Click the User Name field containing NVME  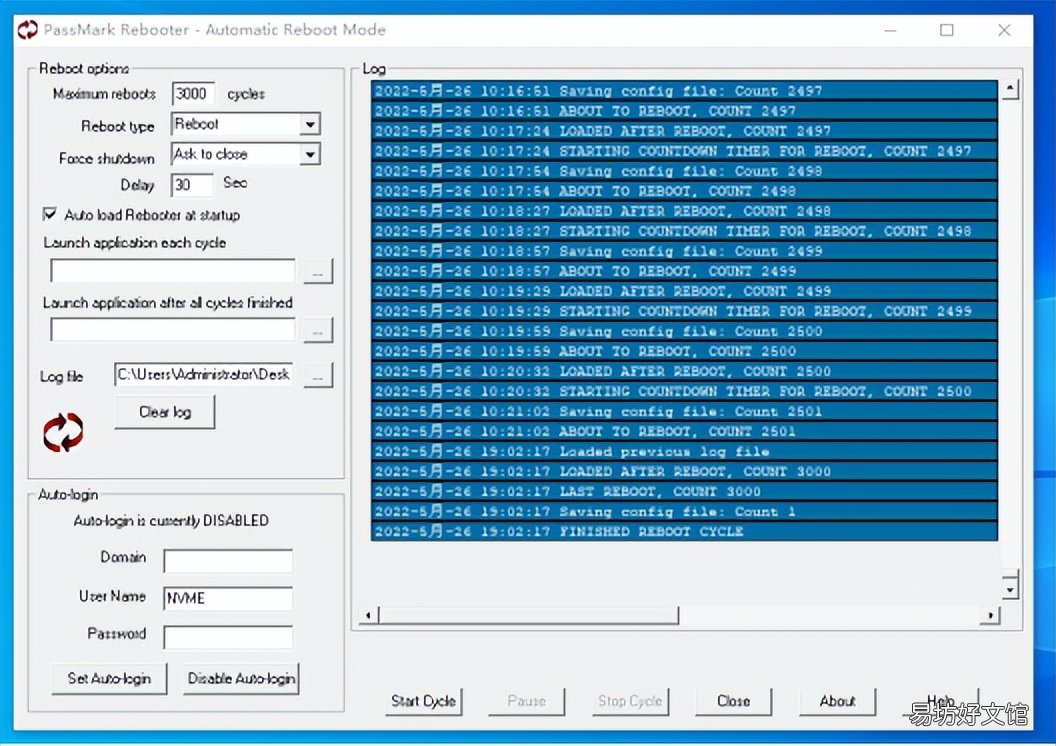[x=228, y=598]
